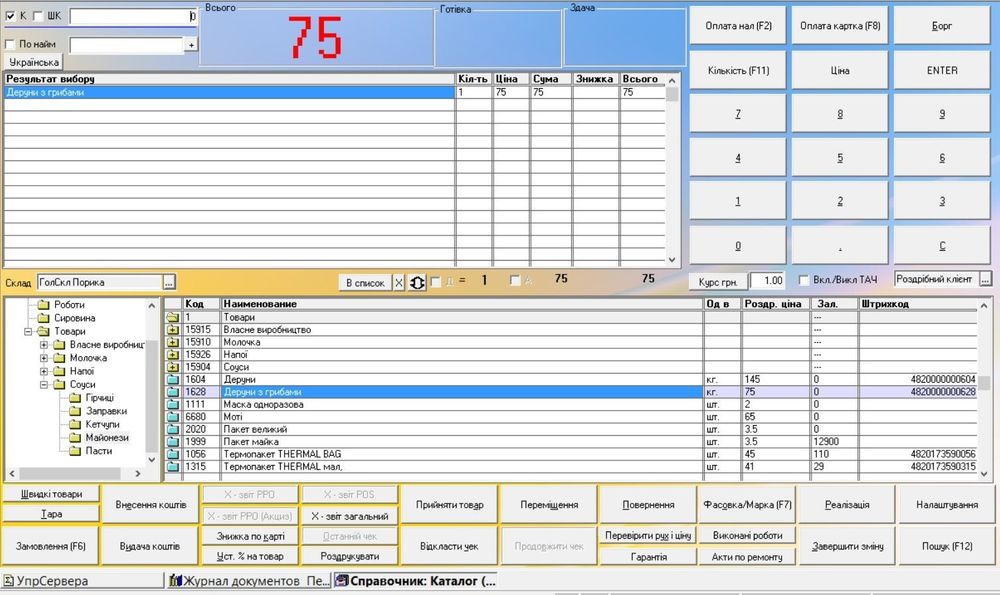Toggle the 'А' checkbox in the yellow bar
Screen dimensions: 1000x595
point(515,281)
